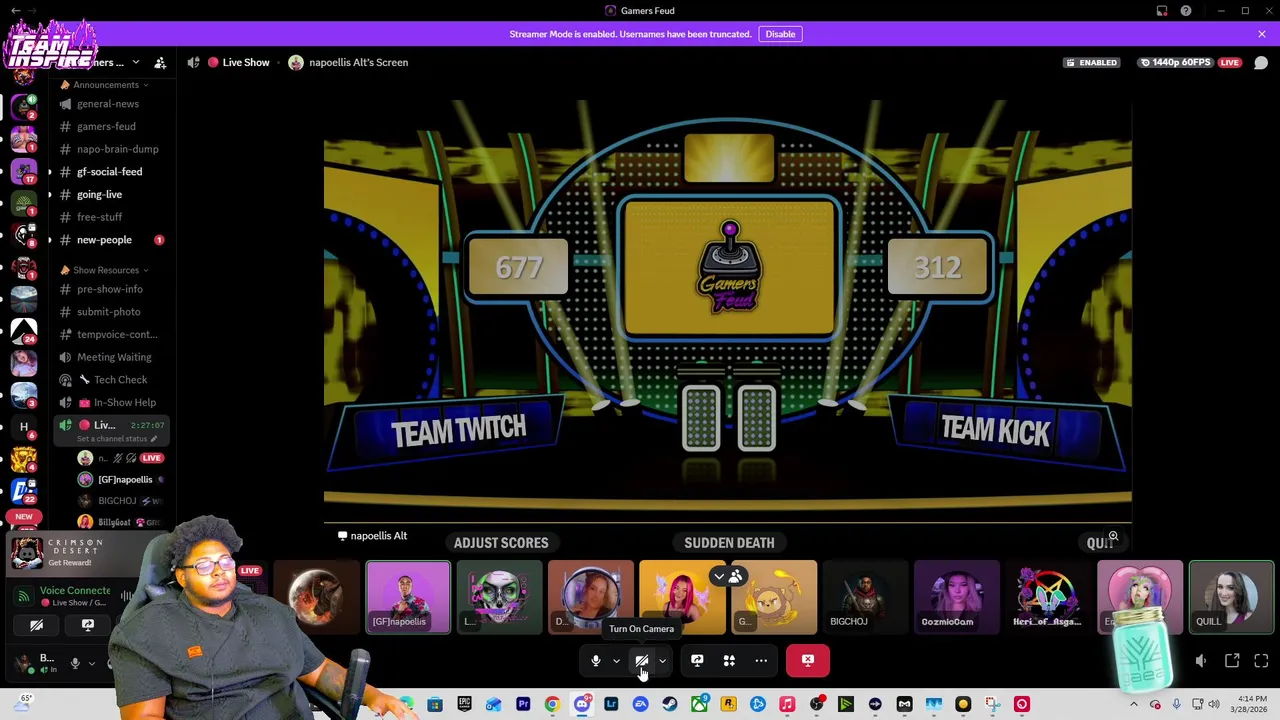This screenshot has width=1280, height=720.
Task: Mute the microphone in call controls
Action: 596,660
